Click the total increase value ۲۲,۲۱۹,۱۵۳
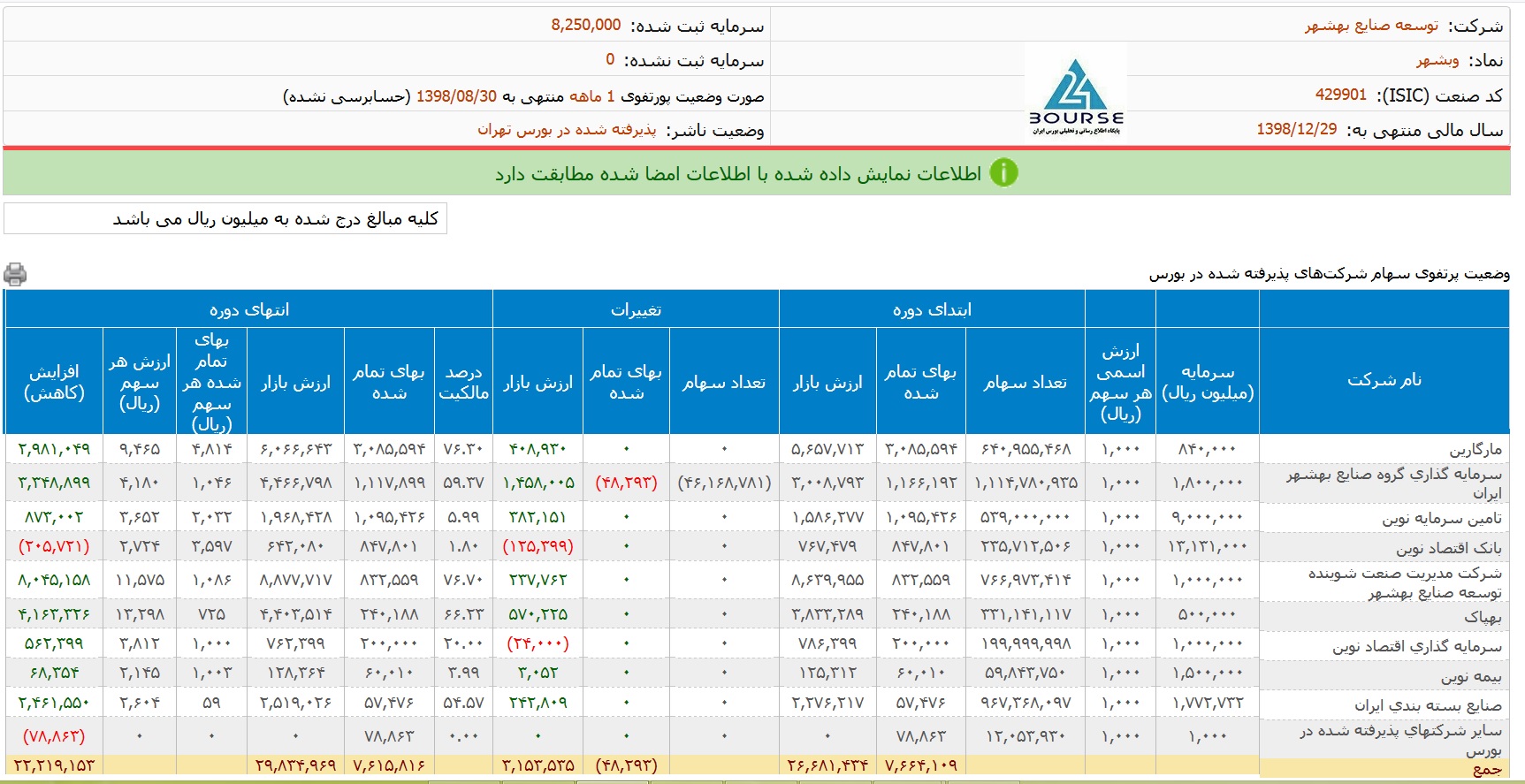 click(54, 765)
